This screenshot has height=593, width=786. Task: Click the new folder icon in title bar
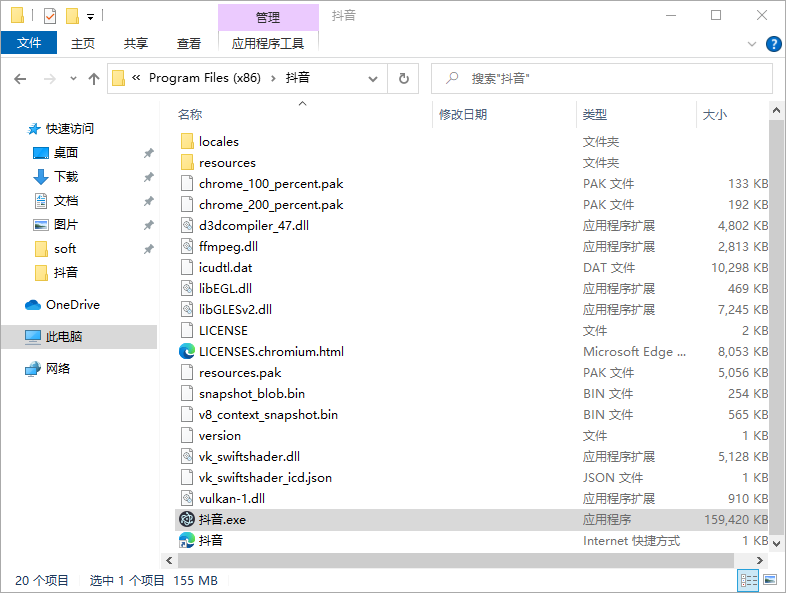pyautogui.click(x=73, y=16)
